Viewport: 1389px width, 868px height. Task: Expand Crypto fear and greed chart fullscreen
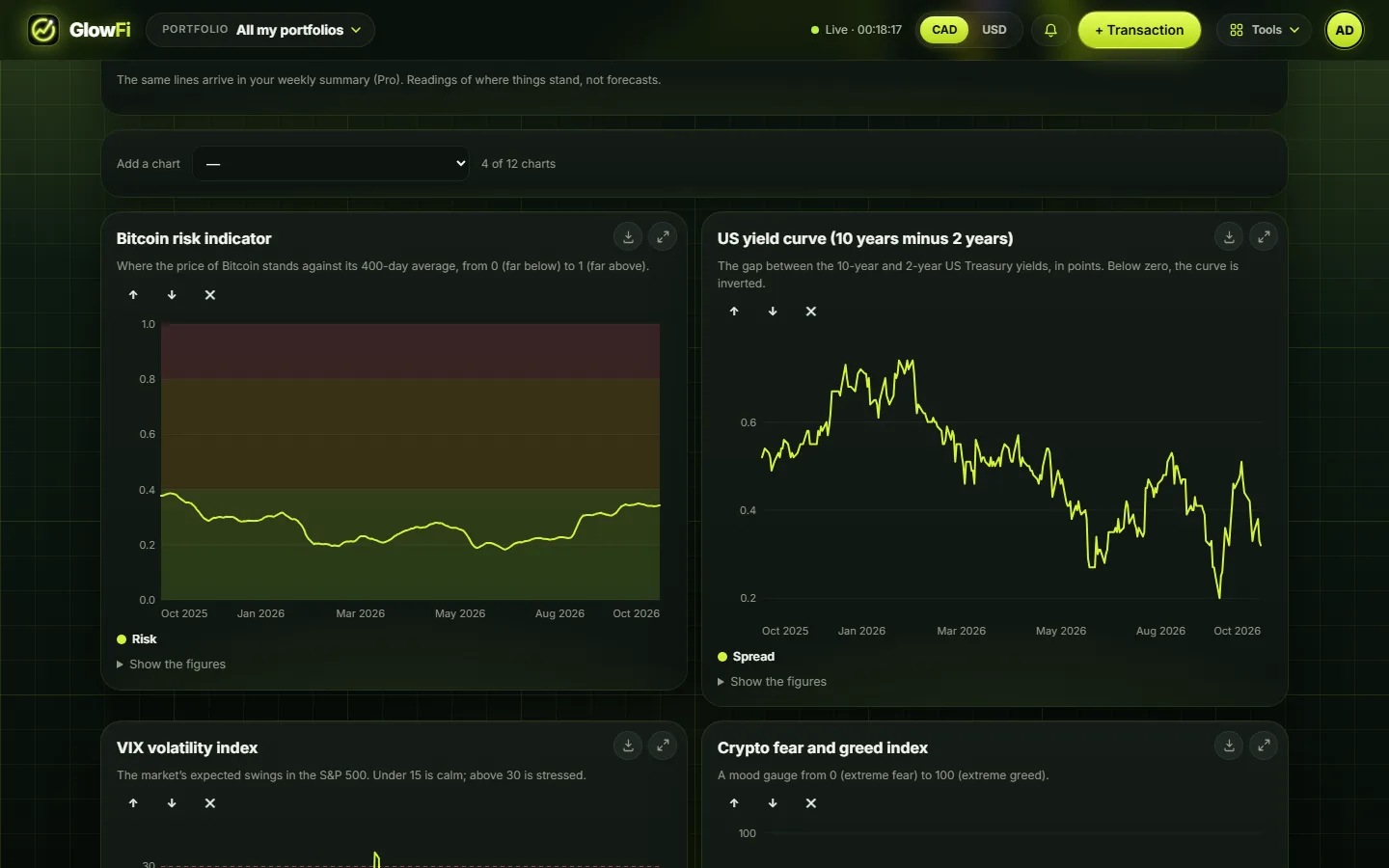click(1264, 746)
